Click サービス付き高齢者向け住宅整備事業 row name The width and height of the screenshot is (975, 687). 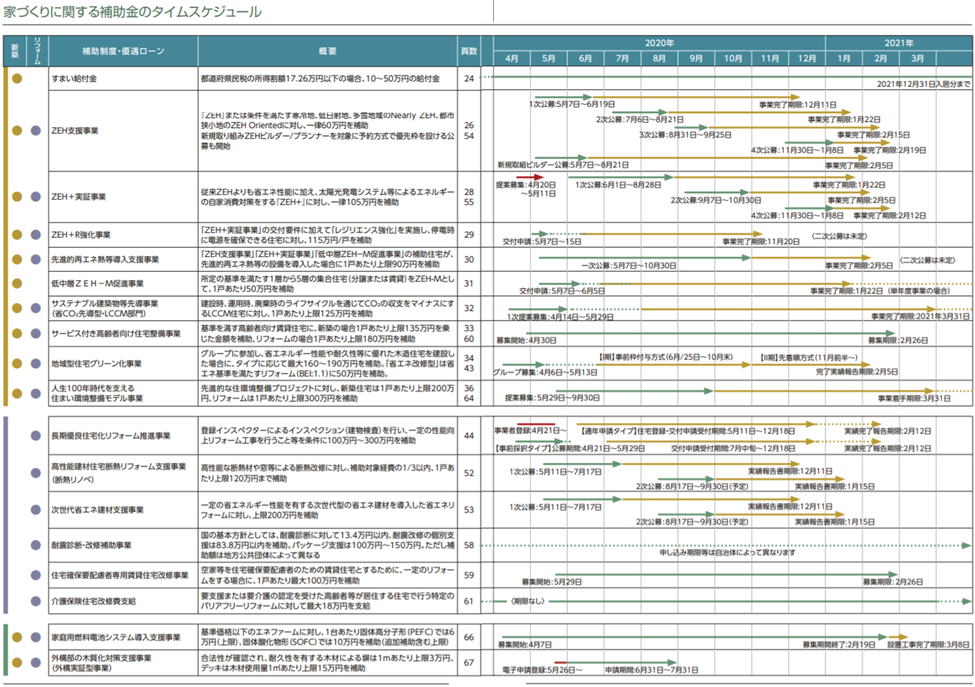(x=116, y=334)
